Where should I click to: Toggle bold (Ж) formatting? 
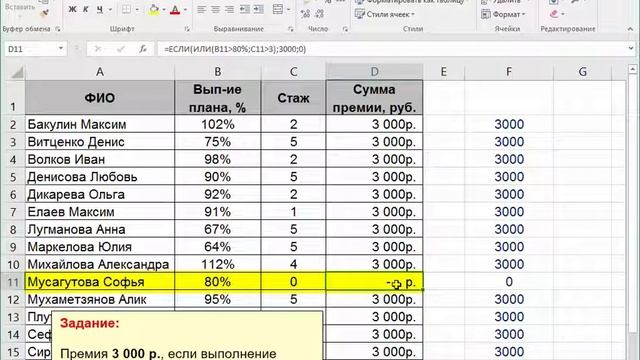[72, 9]
